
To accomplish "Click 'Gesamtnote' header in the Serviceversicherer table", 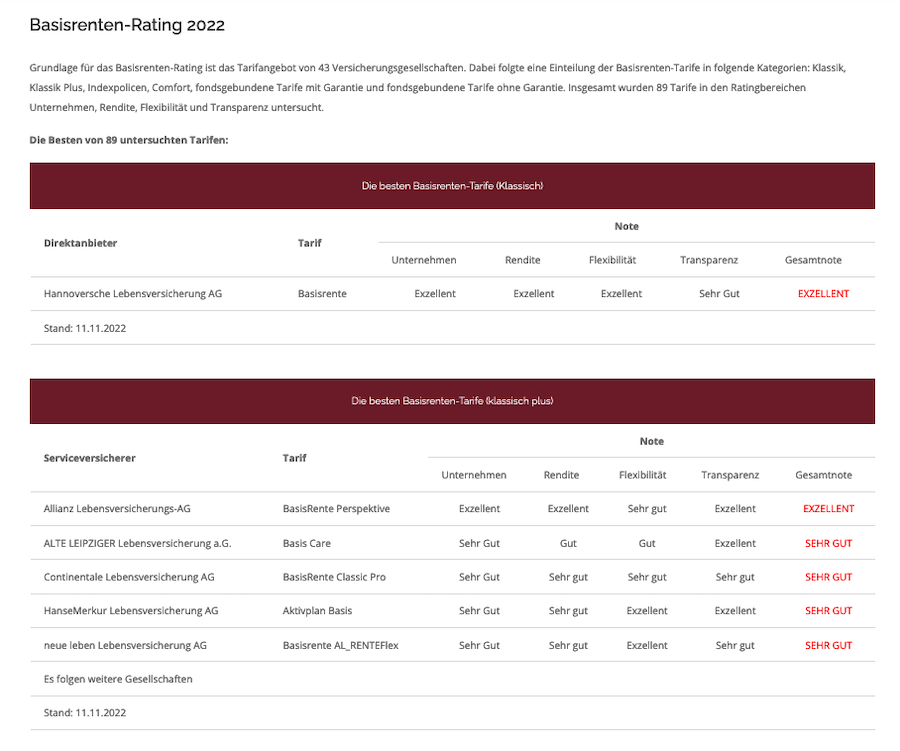I will [824, 475].
